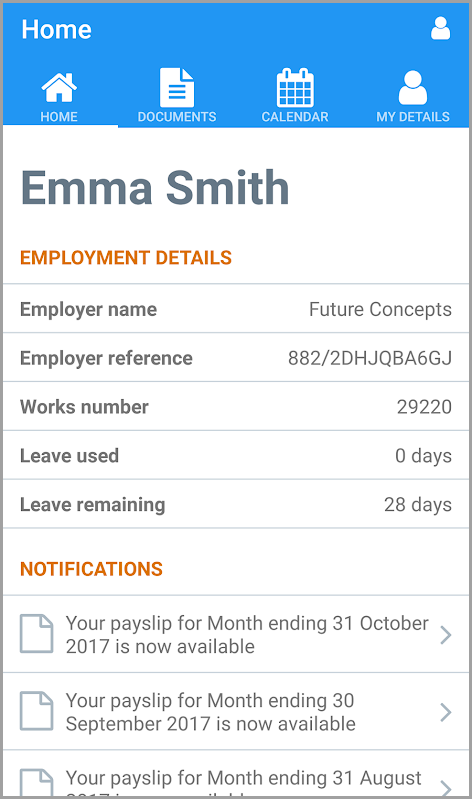The image size is (472, 799).
Task: Open the Documents page icon
Action: [x=177, y=88]
